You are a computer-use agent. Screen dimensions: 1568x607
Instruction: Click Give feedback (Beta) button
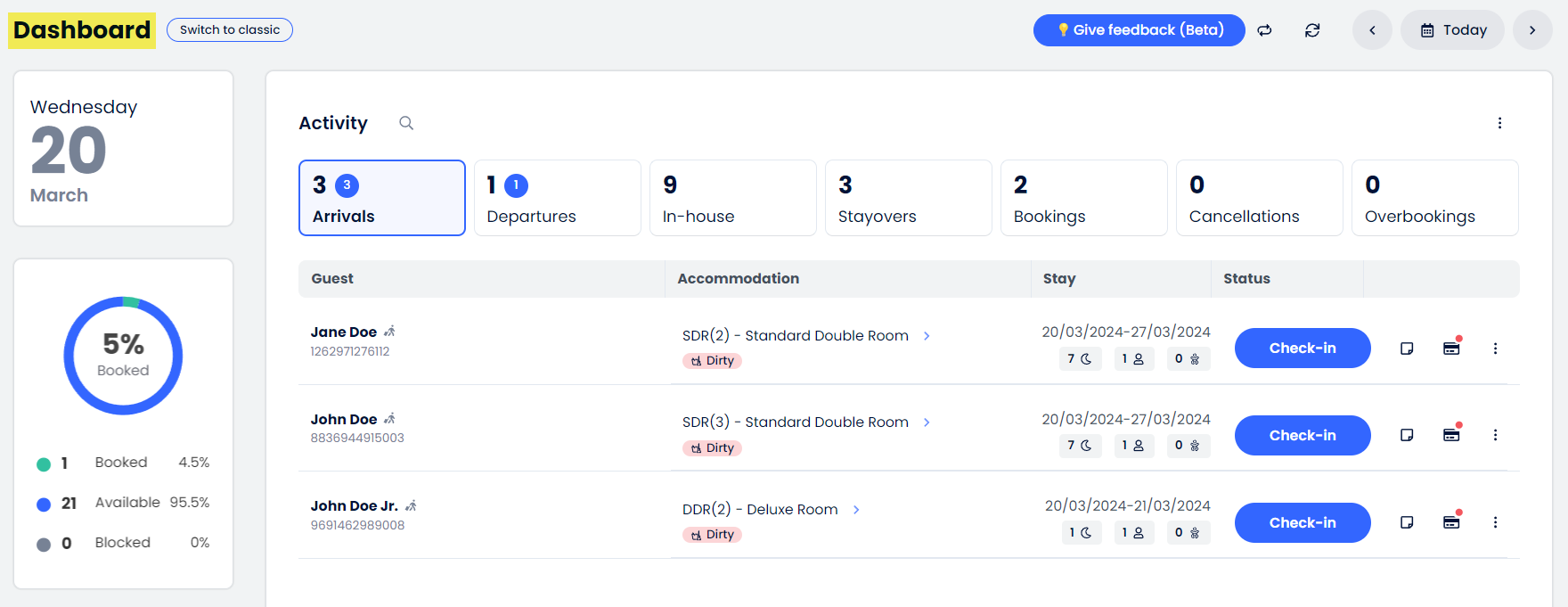(1139, 30)
